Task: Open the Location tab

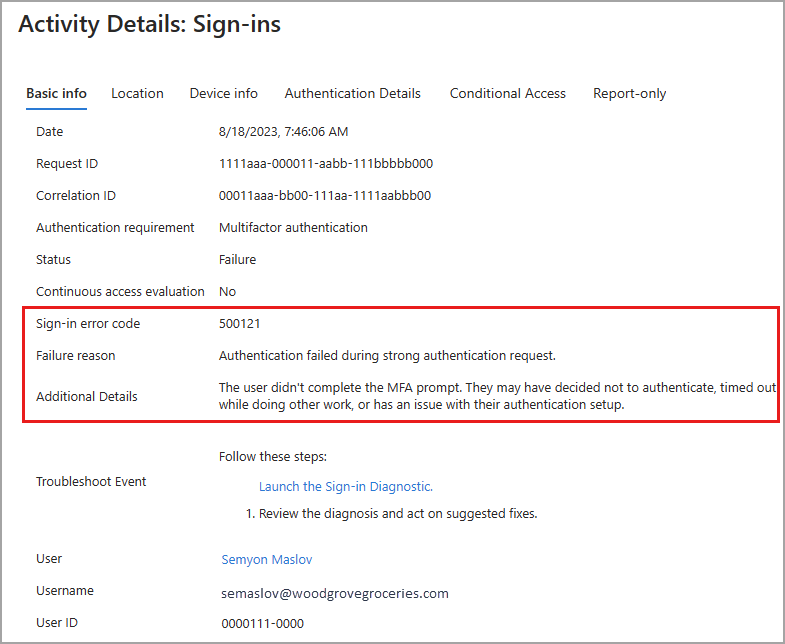Action: [137, 93]
